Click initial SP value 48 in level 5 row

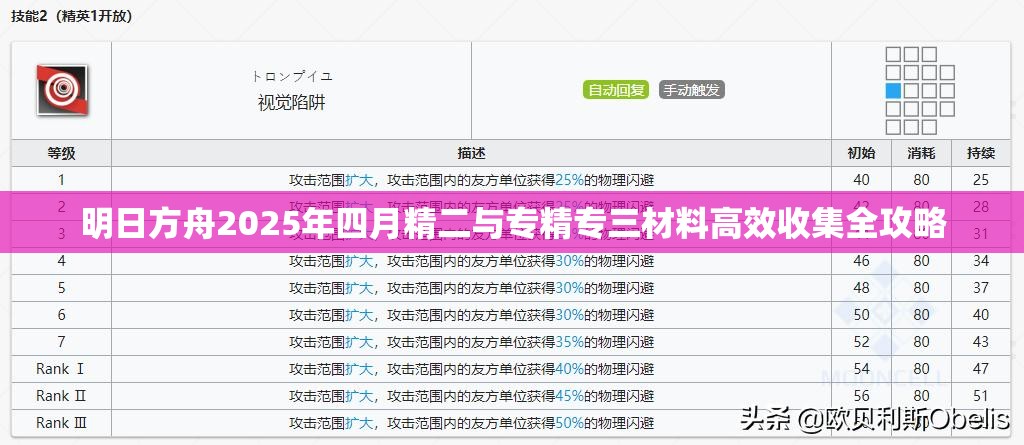pyautogui.click(x=861, y=288)
